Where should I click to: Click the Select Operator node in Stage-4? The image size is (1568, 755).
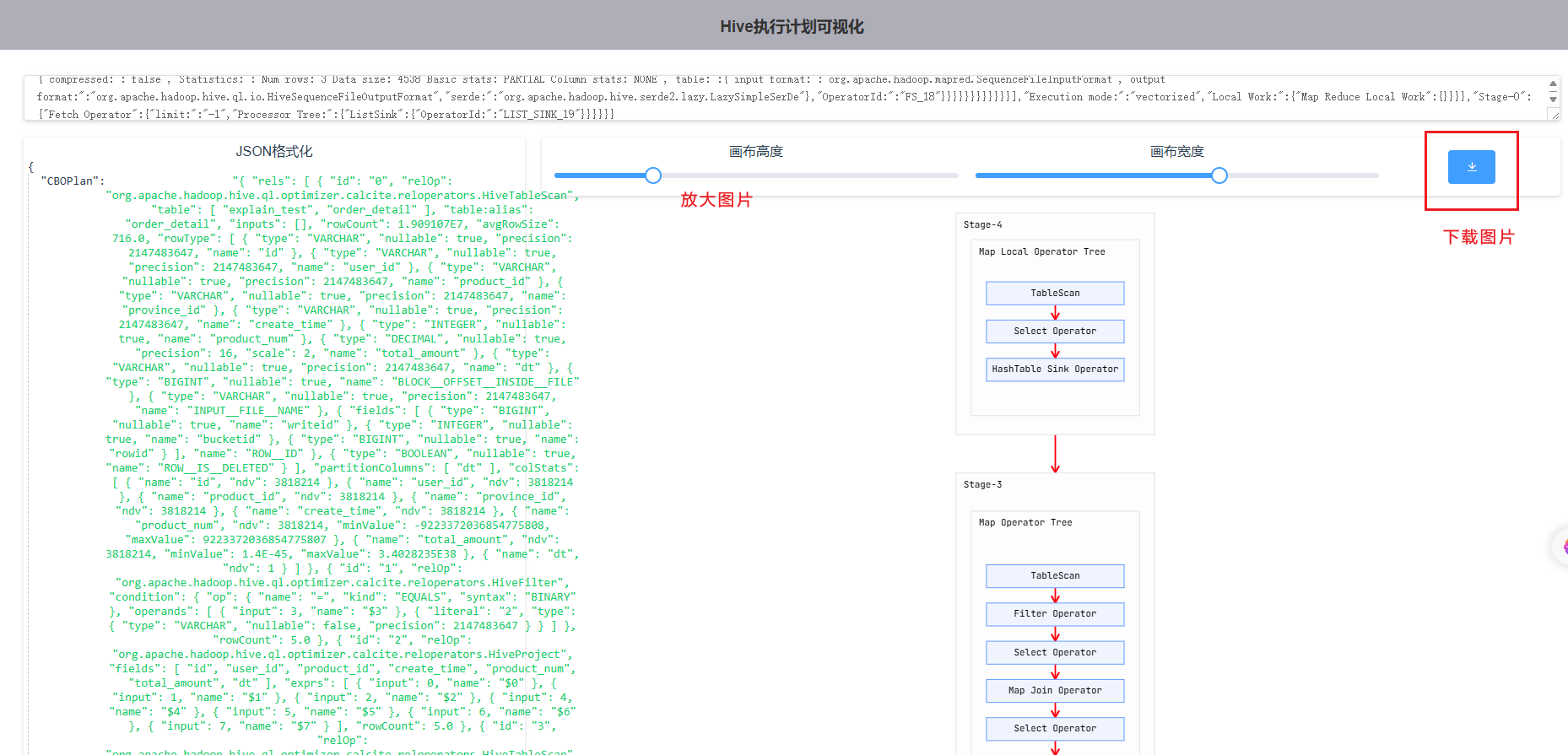pyautogui.click(x=1055, y=332)
